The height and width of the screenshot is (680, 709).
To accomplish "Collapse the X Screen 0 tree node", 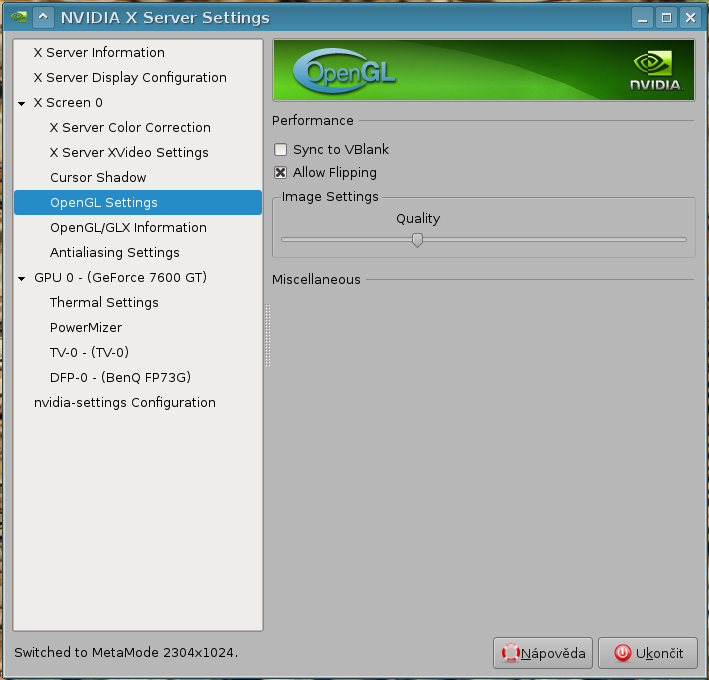I will (x=21, y=104).
